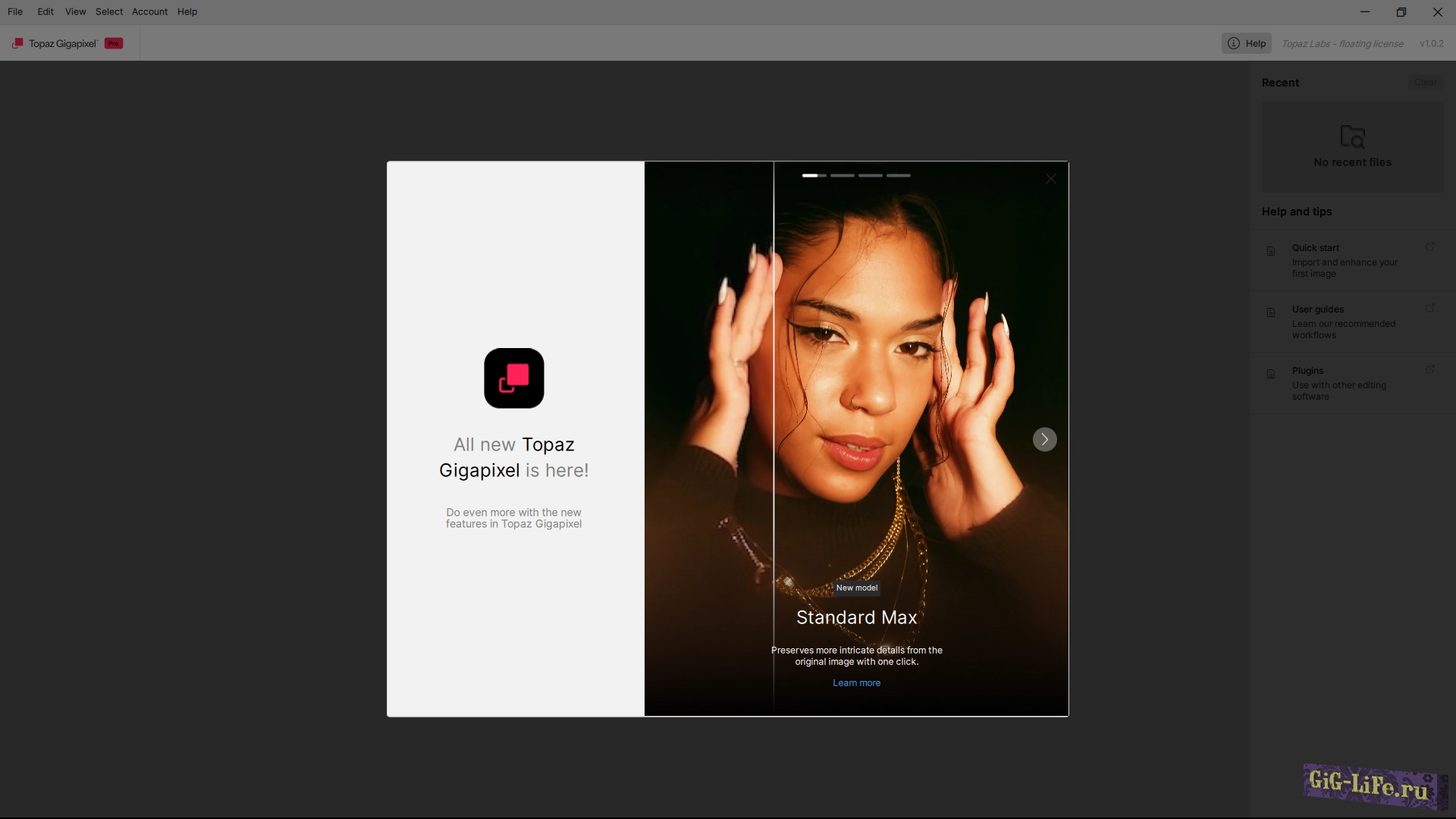1456x819 pixels.
Task: Click the Plugins external link icon
Action: tap(1429, 370)
